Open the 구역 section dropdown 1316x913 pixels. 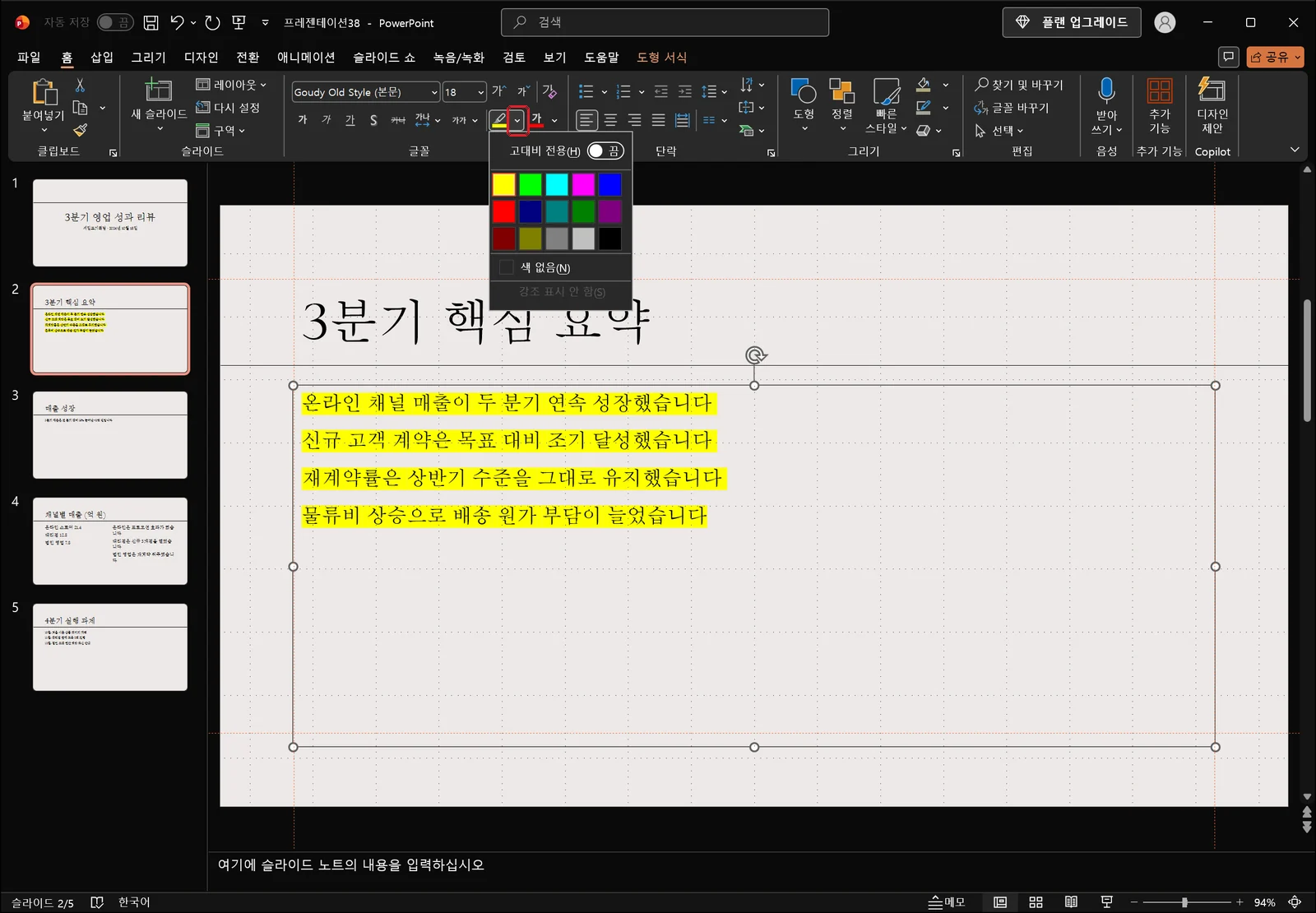(220, 131)
